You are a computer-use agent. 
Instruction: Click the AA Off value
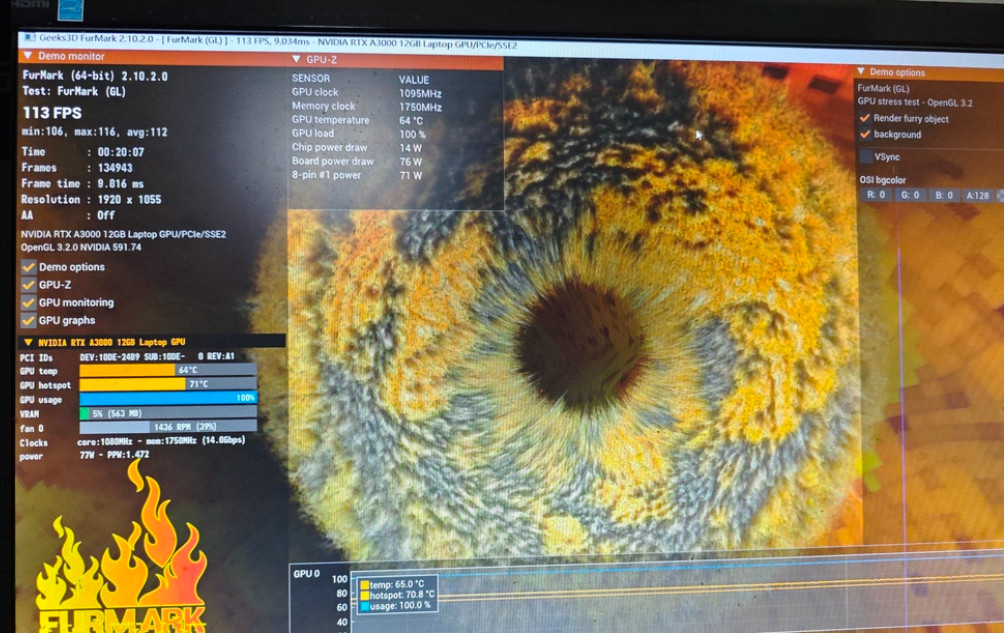coord(106,215)
